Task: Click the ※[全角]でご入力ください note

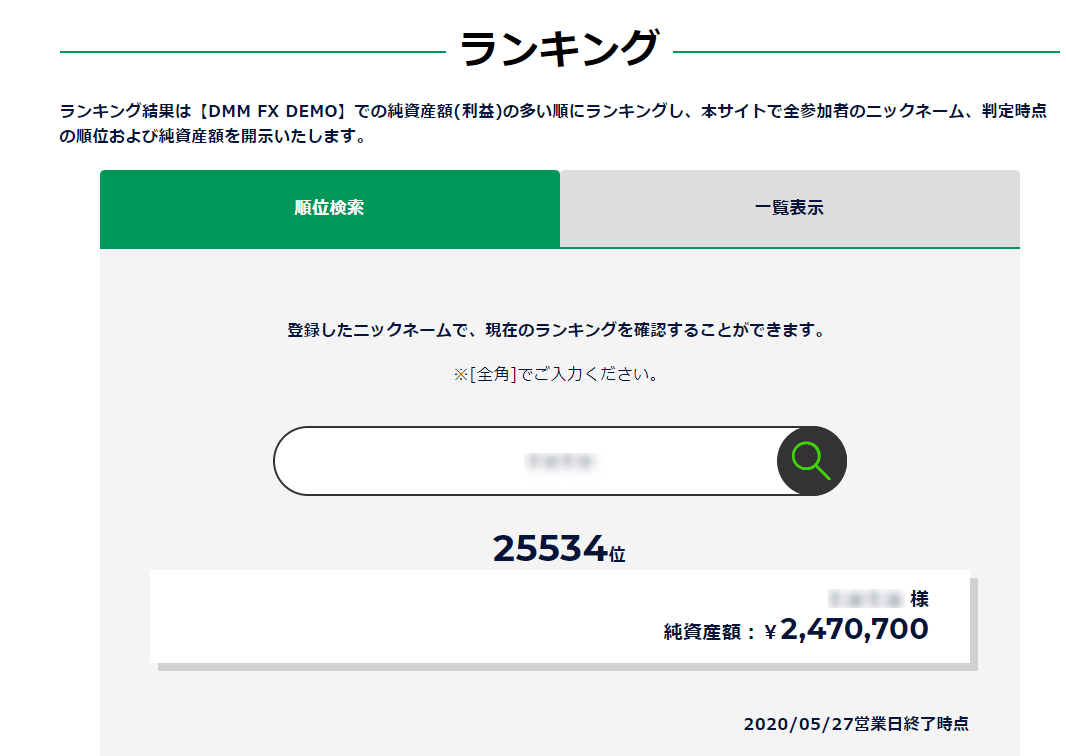Action: point(555,374)
